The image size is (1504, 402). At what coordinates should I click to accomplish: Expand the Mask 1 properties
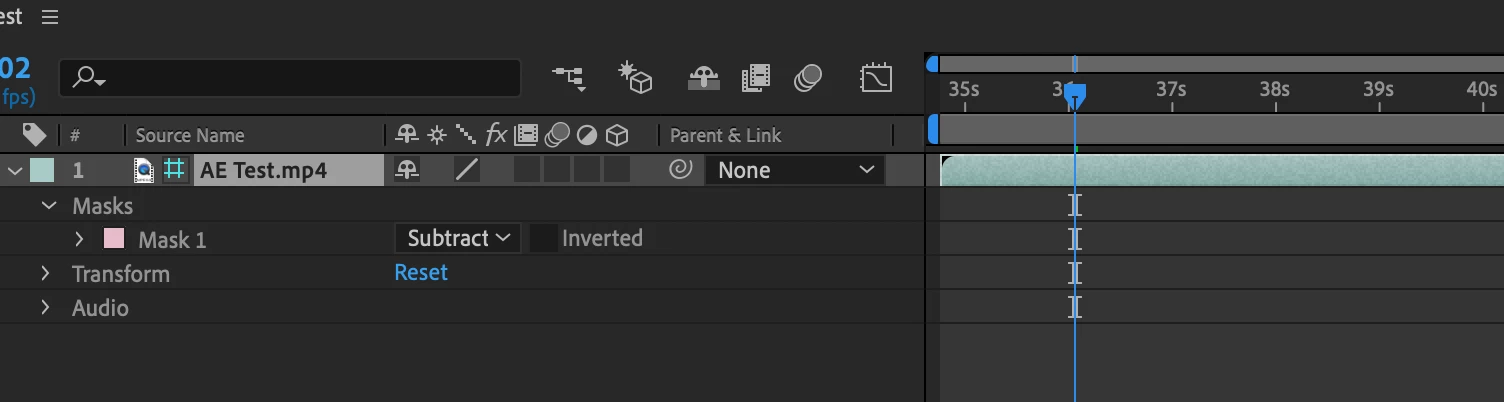pos(80,239)
